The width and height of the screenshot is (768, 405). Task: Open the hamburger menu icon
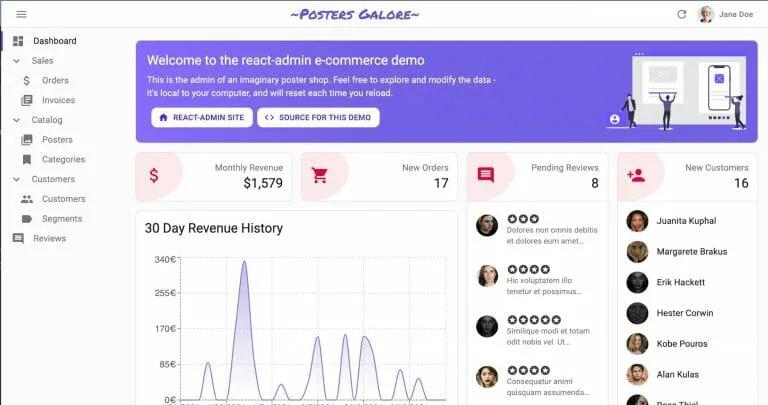pos(21,14)
